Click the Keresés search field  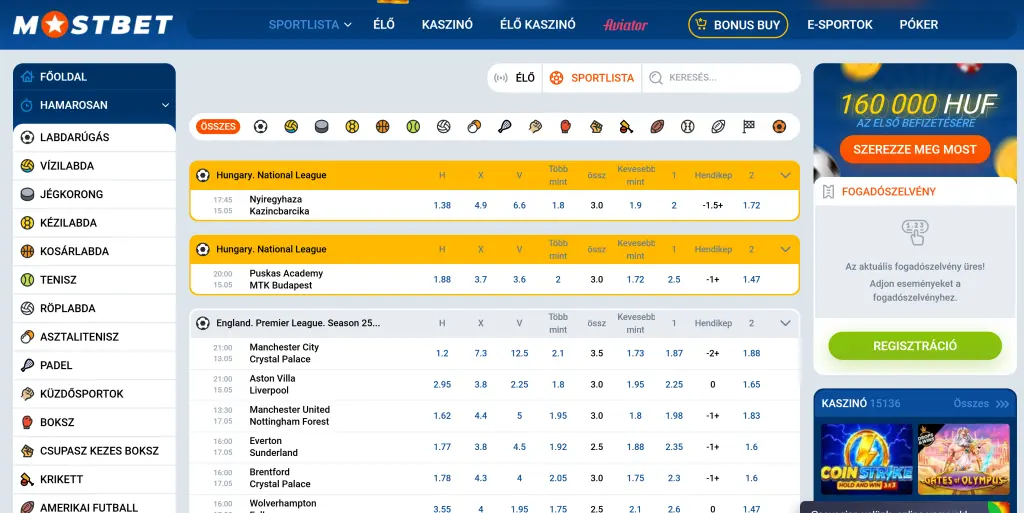click(x=721, y=78)
